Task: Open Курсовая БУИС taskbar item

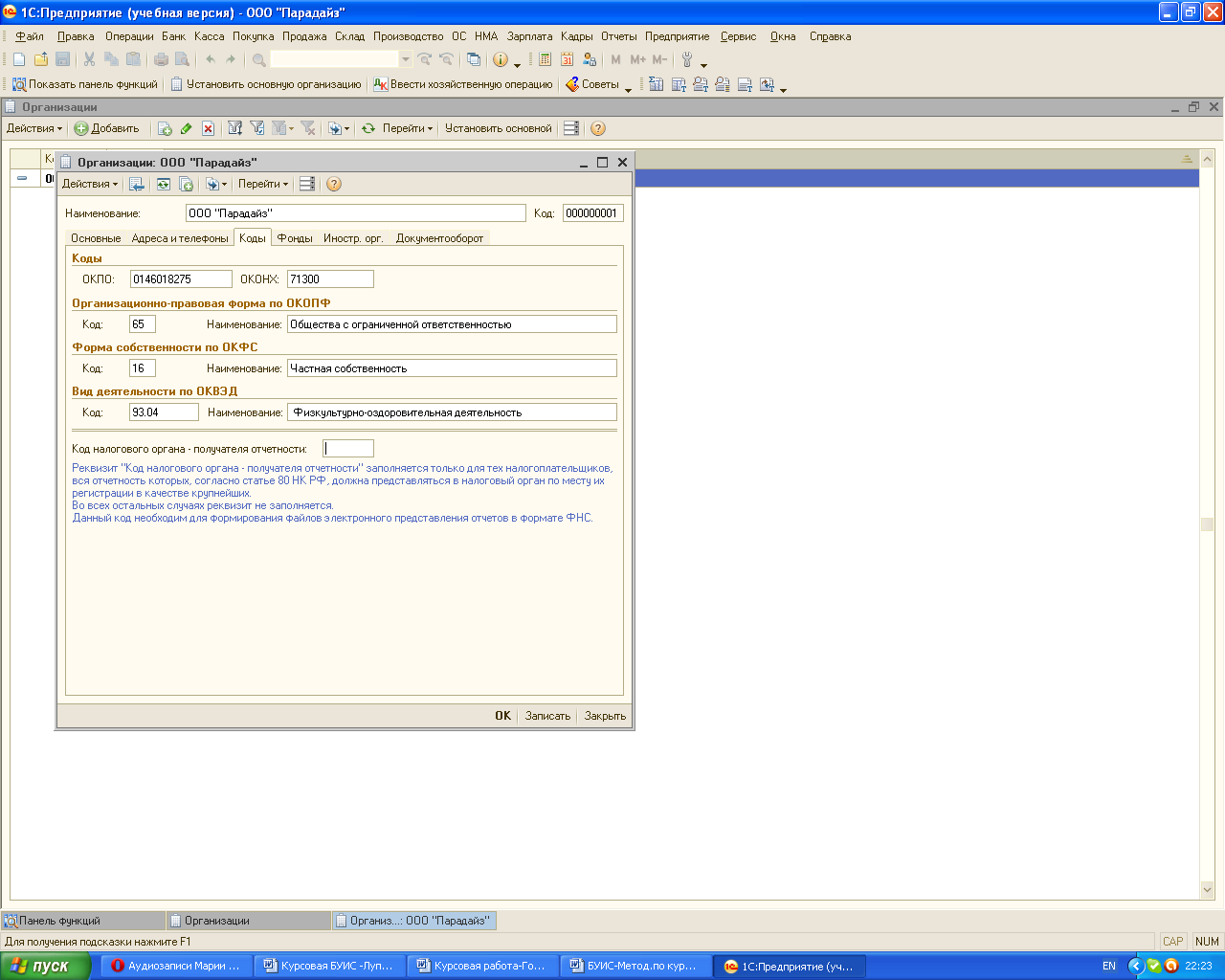Action: (x=329, y=967)
